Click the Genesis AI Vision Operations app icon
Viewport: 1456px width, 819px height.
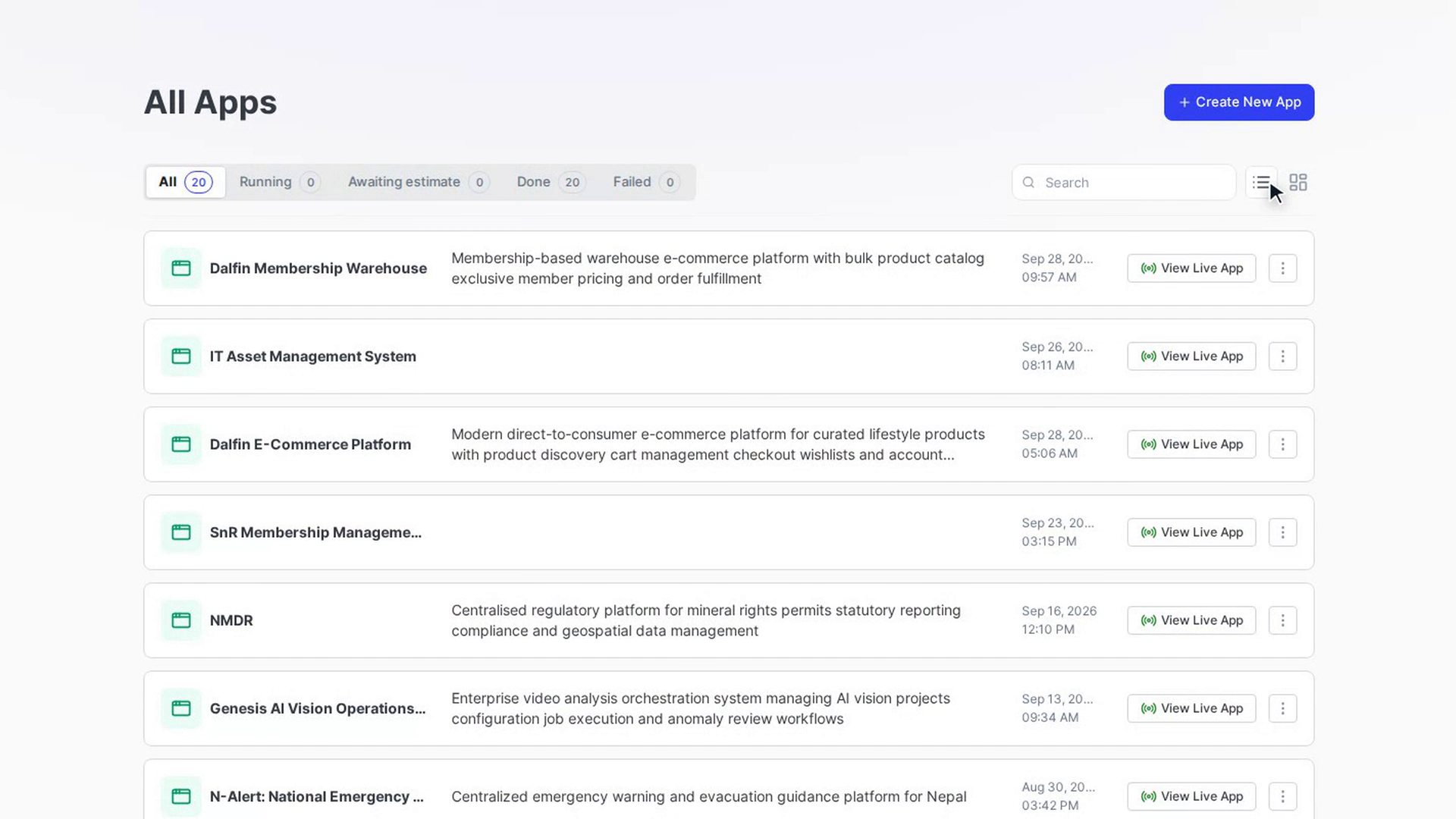tap(181, 708)
